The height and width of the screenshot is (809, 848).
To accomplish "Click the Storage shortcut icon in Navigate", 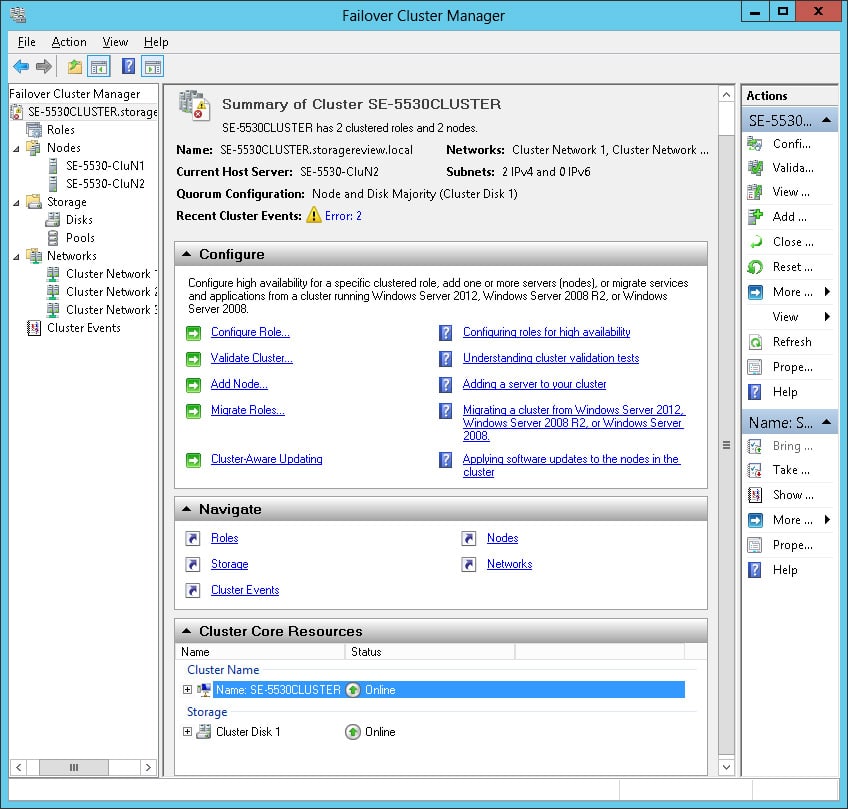I will tap(193, 565).
